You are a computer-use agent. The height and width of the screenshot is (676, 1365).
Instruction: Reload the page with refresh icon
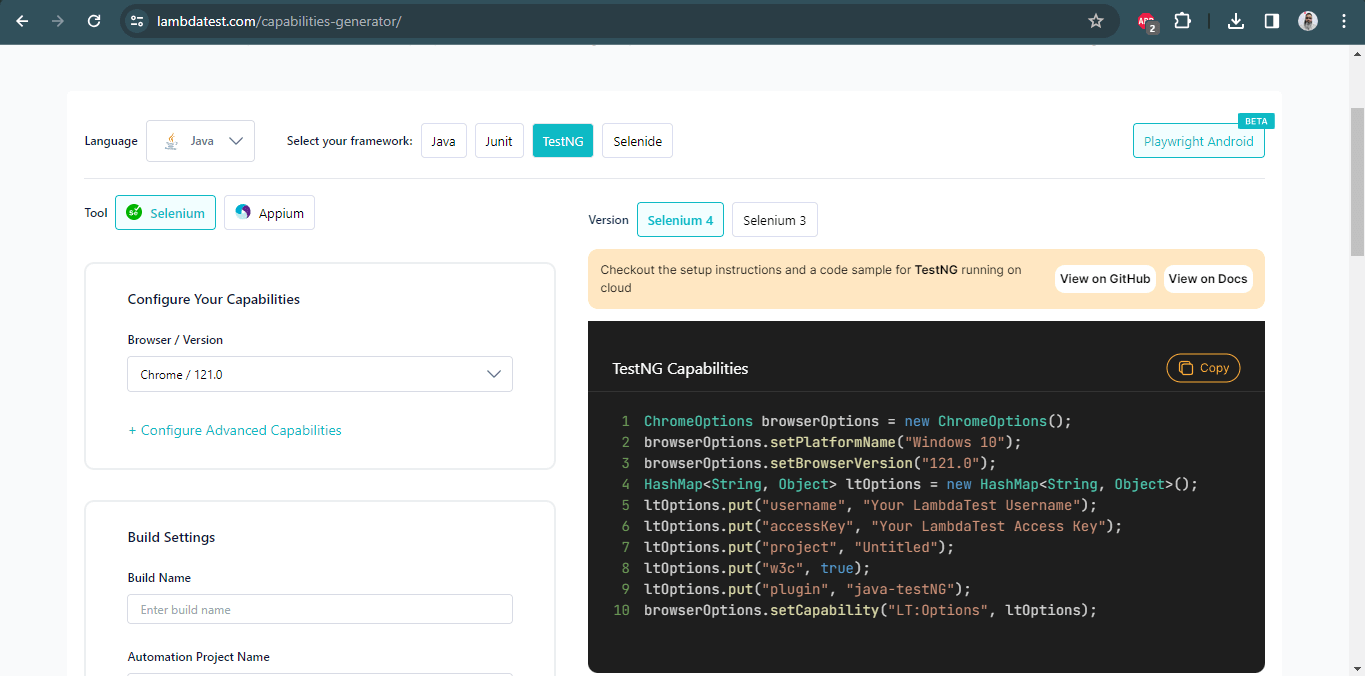click(x=94, y=21)
